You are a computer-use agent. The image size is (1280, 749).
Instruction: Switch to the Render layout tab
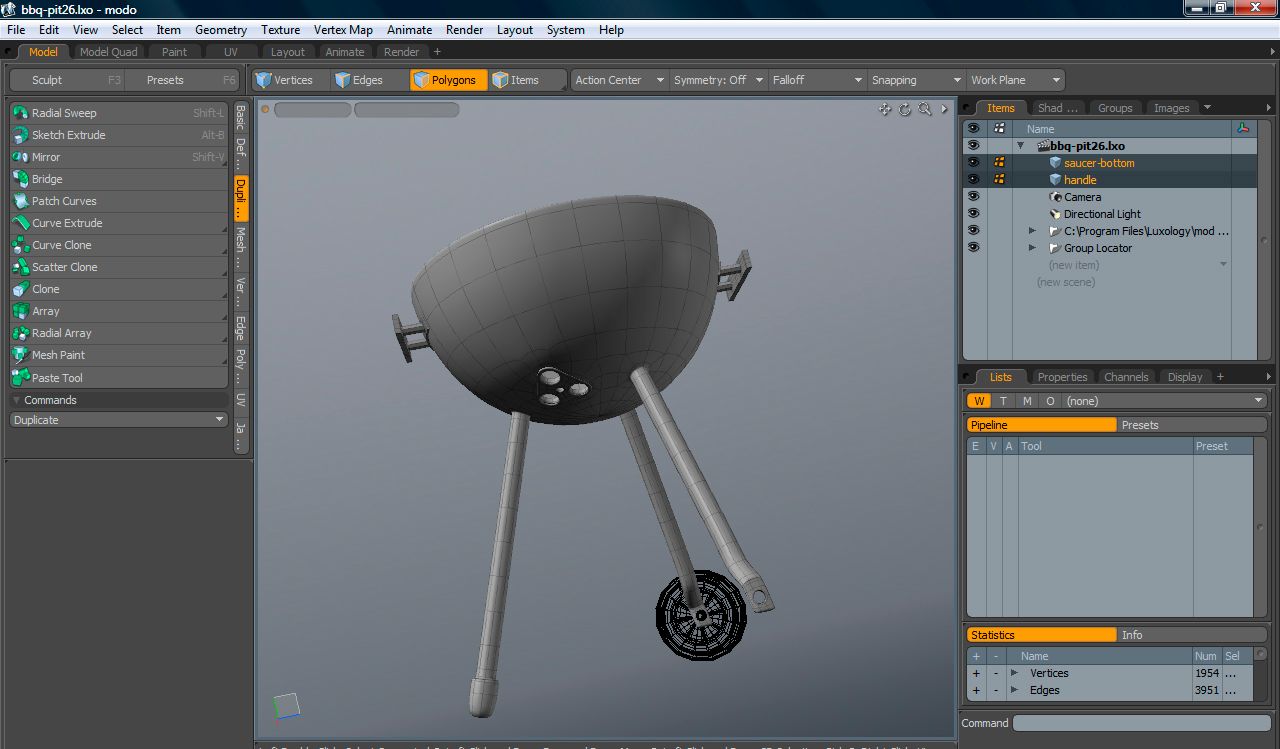tap(402, 51)
